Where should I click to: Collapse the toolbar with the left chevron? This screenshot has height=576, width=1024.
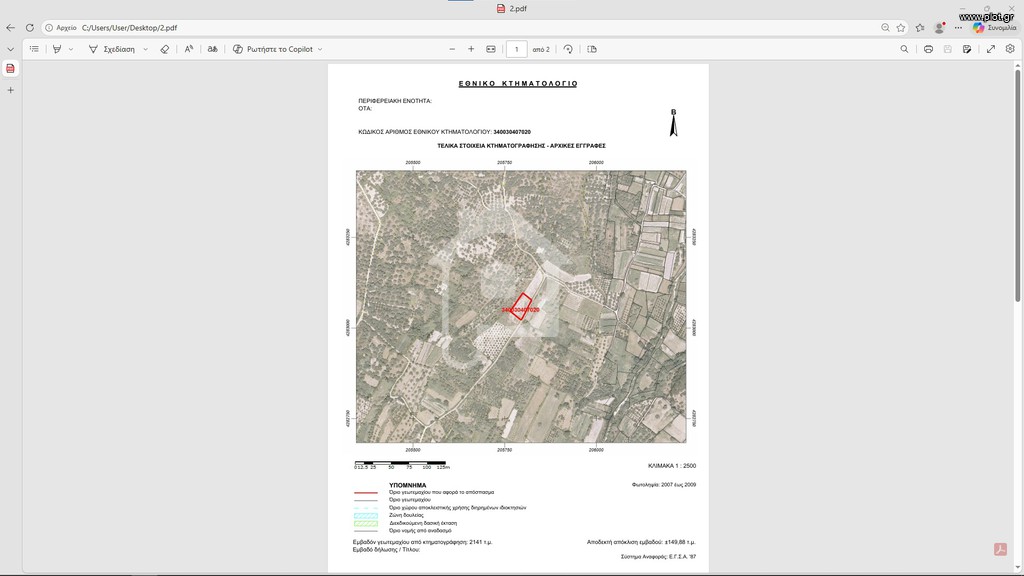click(x=10, y=49)
